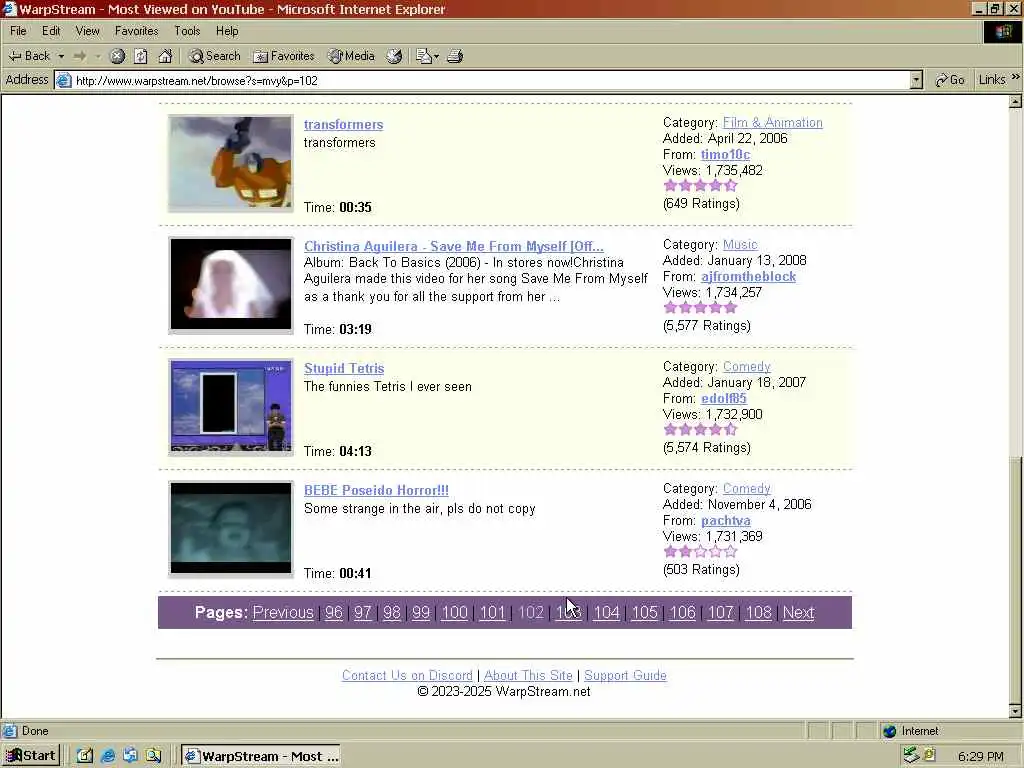1024x768 pixels.
Task: Click the Back navigation button
Action: 29,56
